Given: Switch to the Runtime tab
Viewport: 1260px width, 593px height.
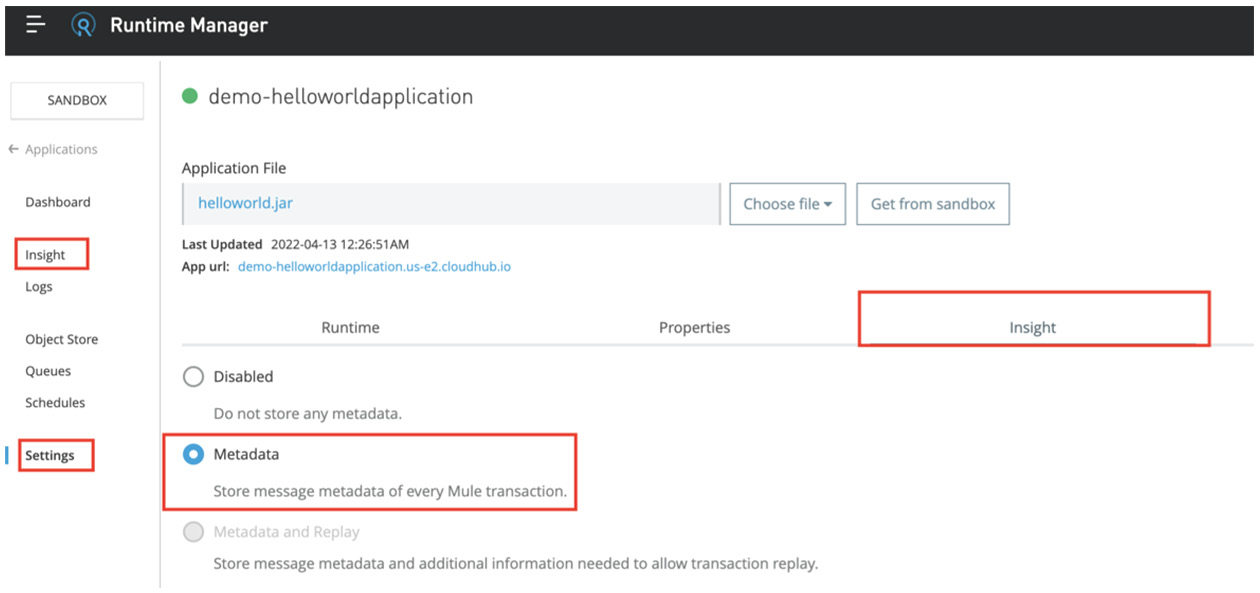Looking at the screenshot, I should 350,327.
